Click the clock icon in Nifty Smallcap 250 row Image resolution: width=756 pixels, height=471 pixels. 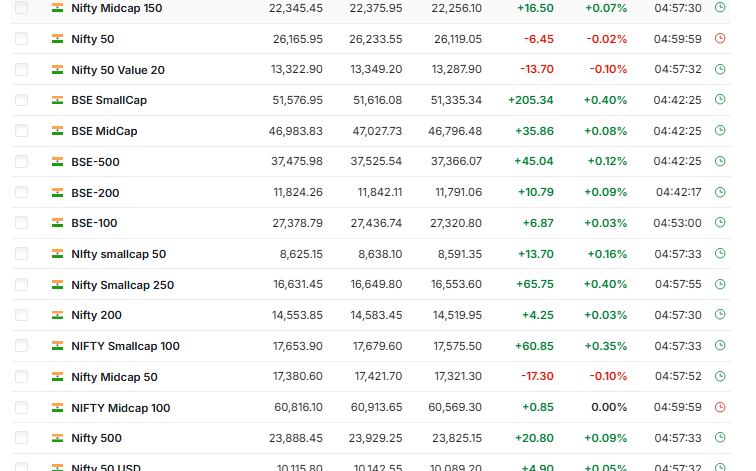click(720, 284)
